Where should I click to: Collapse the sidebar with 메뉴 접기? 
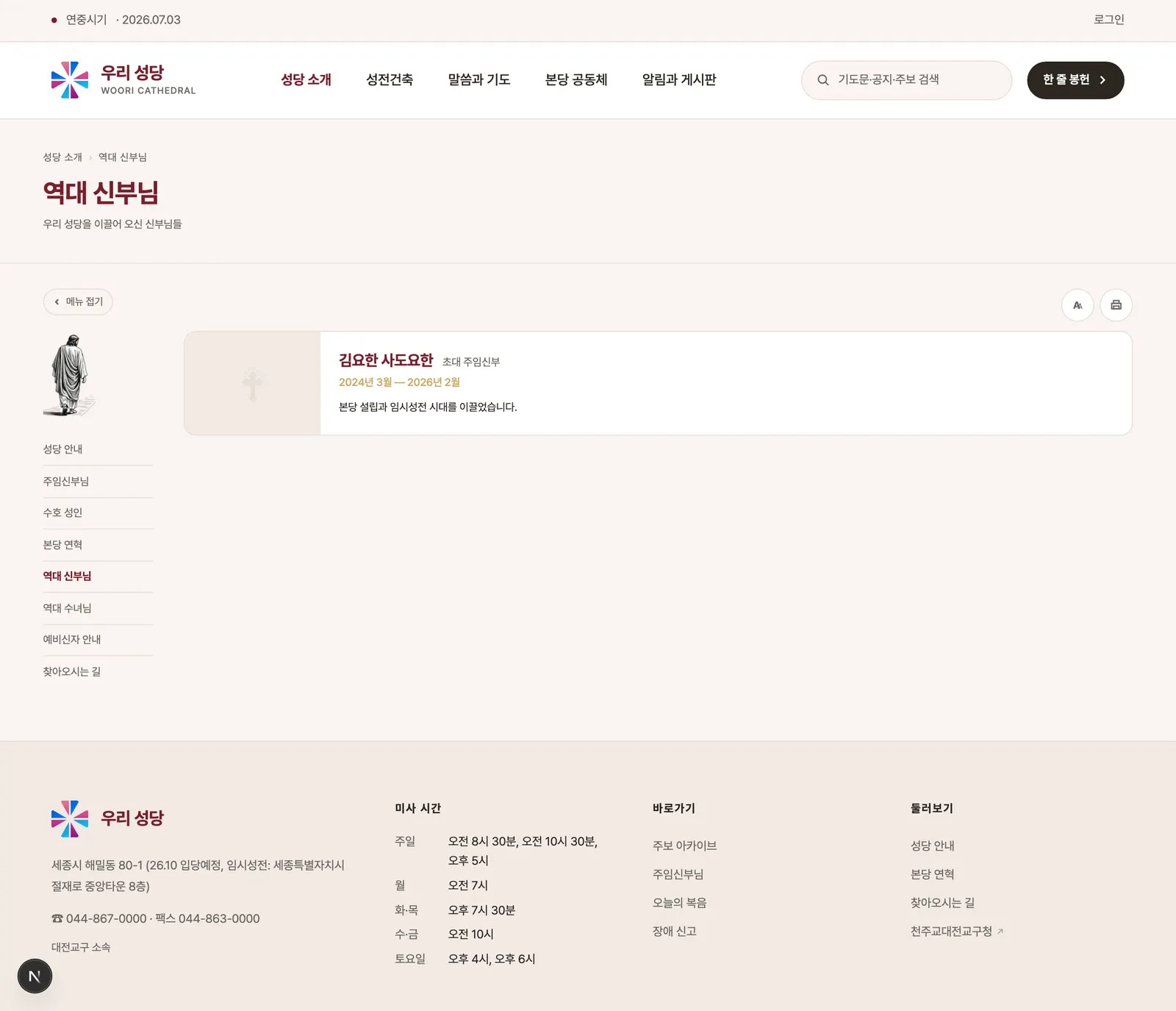(x=78, y=301)
